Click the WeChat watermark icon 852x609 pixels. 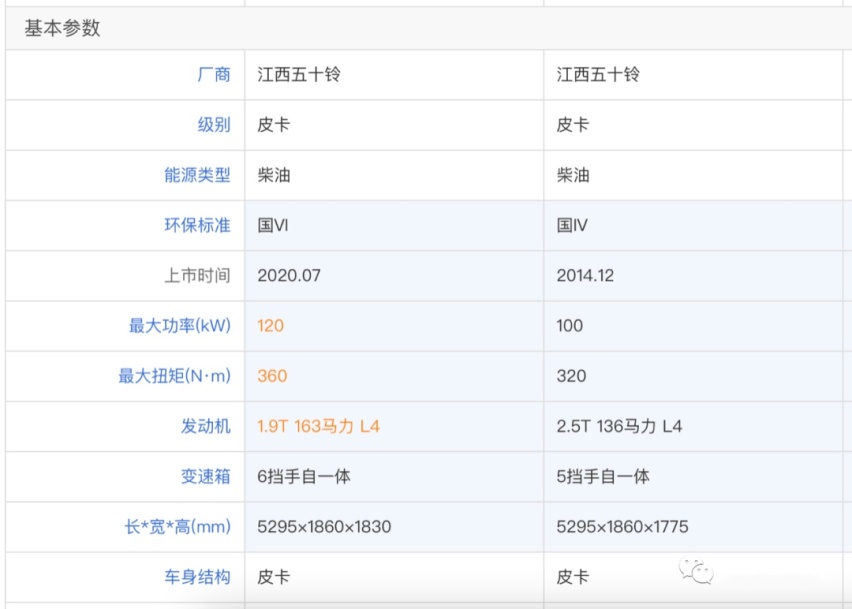click(x=696, y=572)
